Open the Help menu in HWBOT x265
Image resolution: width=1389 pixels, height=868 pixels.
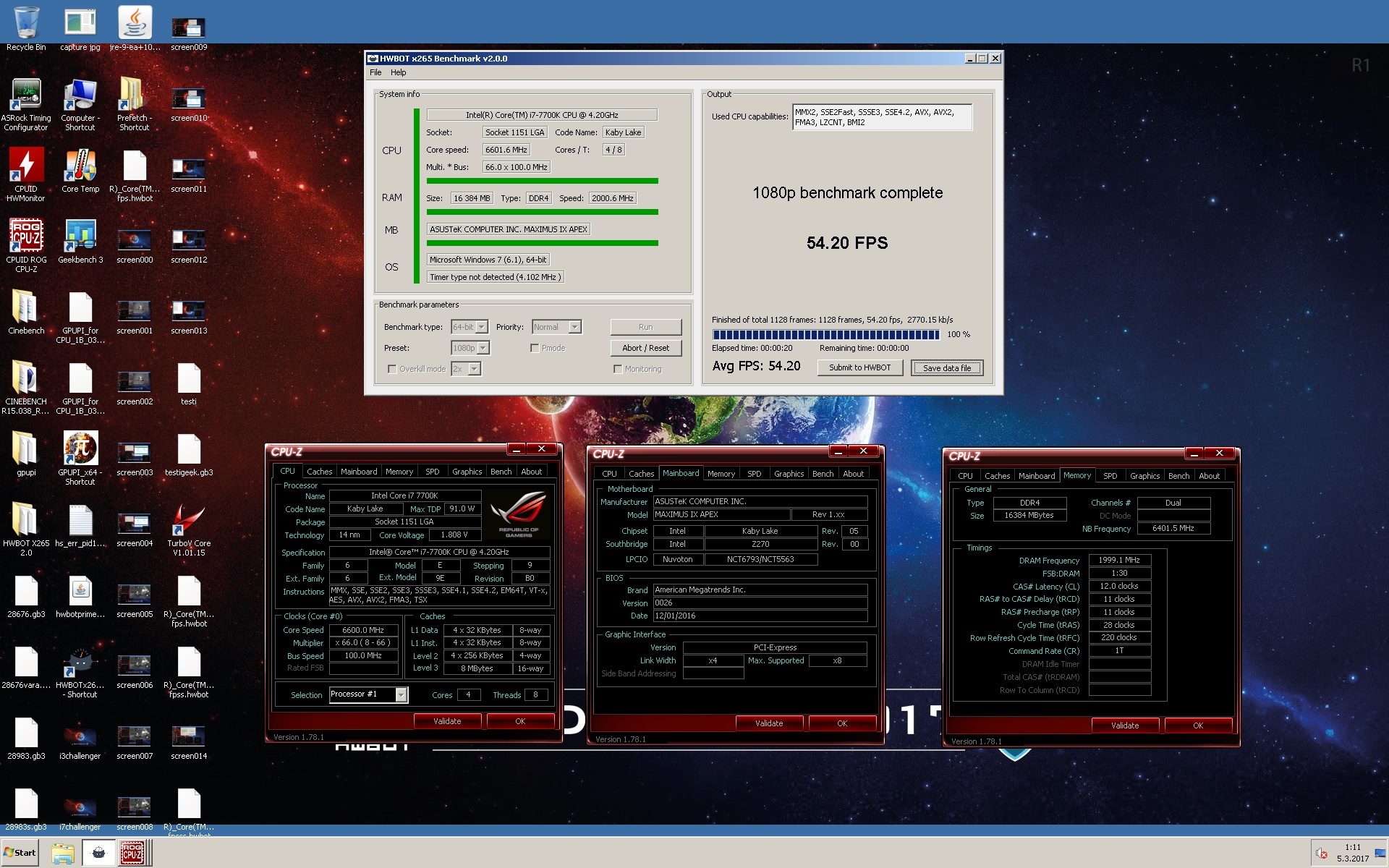pos(399,72)
